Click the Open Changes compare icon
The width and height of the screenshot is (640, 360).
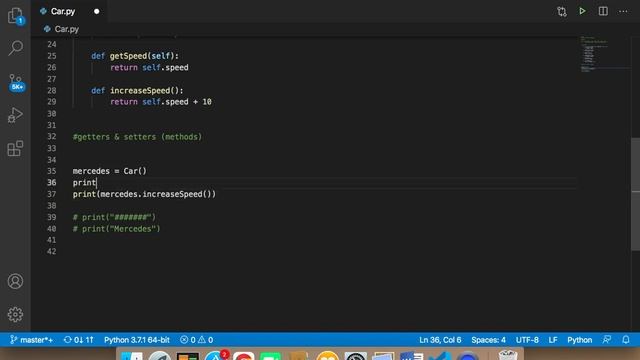click(562, 11)
